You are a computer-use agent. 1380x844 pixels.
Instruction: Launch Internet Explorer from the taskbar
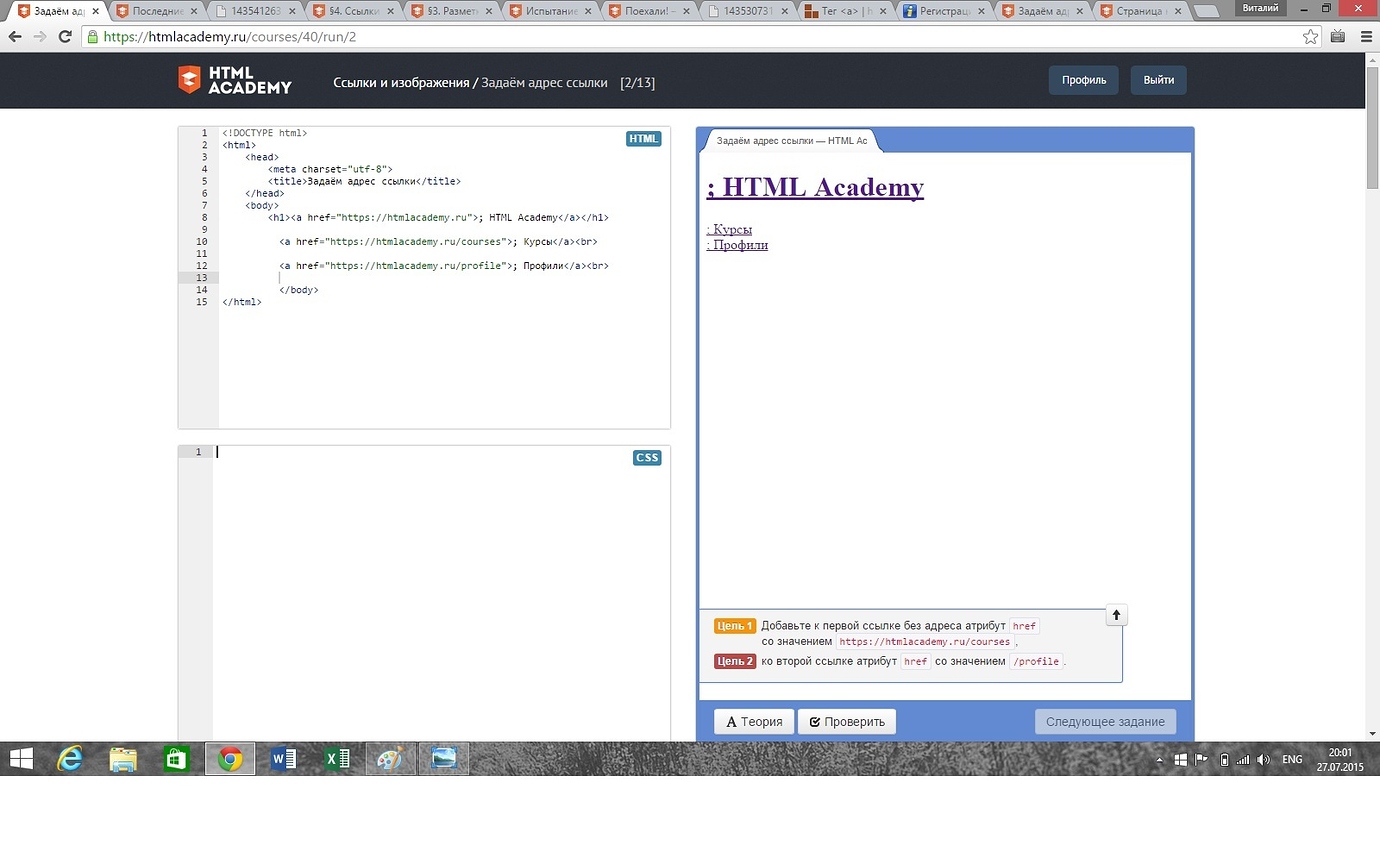pyautogui.click(x=70, y=759)
